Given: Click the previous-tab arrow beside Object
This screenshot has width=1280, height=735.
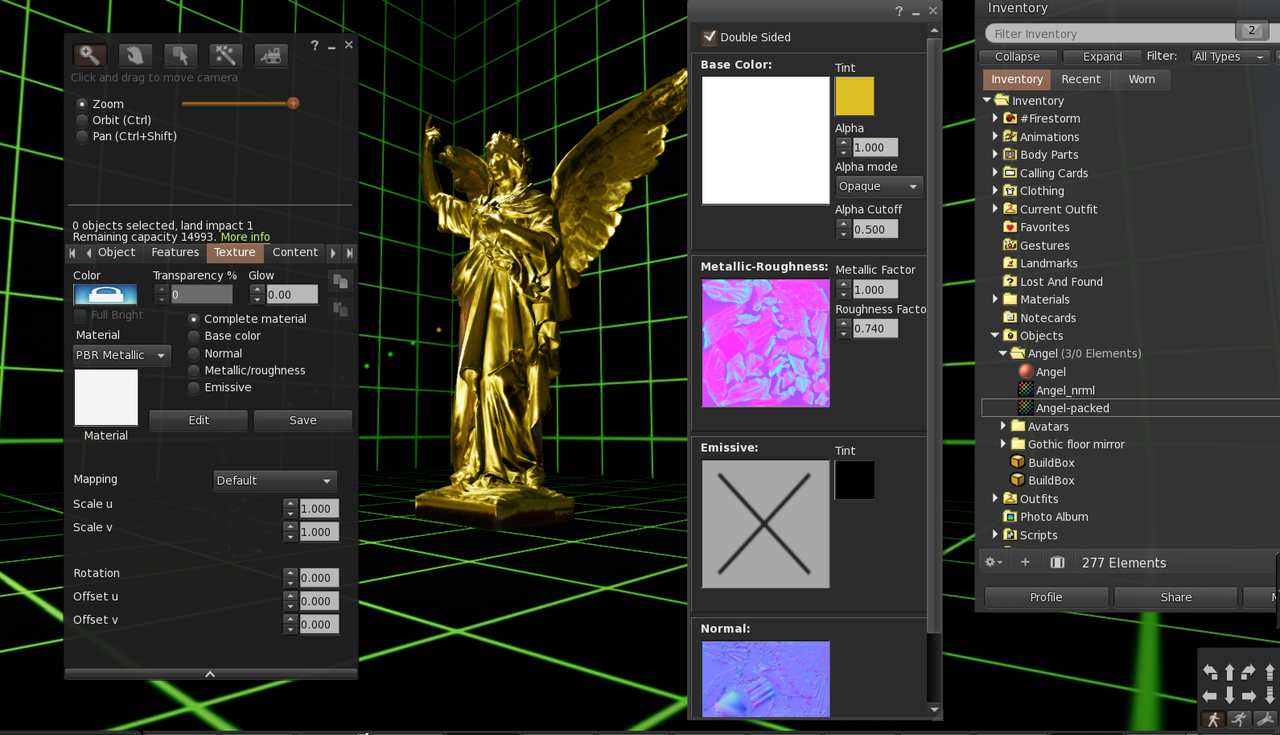Looking at the screenshot, I should 88,253.
